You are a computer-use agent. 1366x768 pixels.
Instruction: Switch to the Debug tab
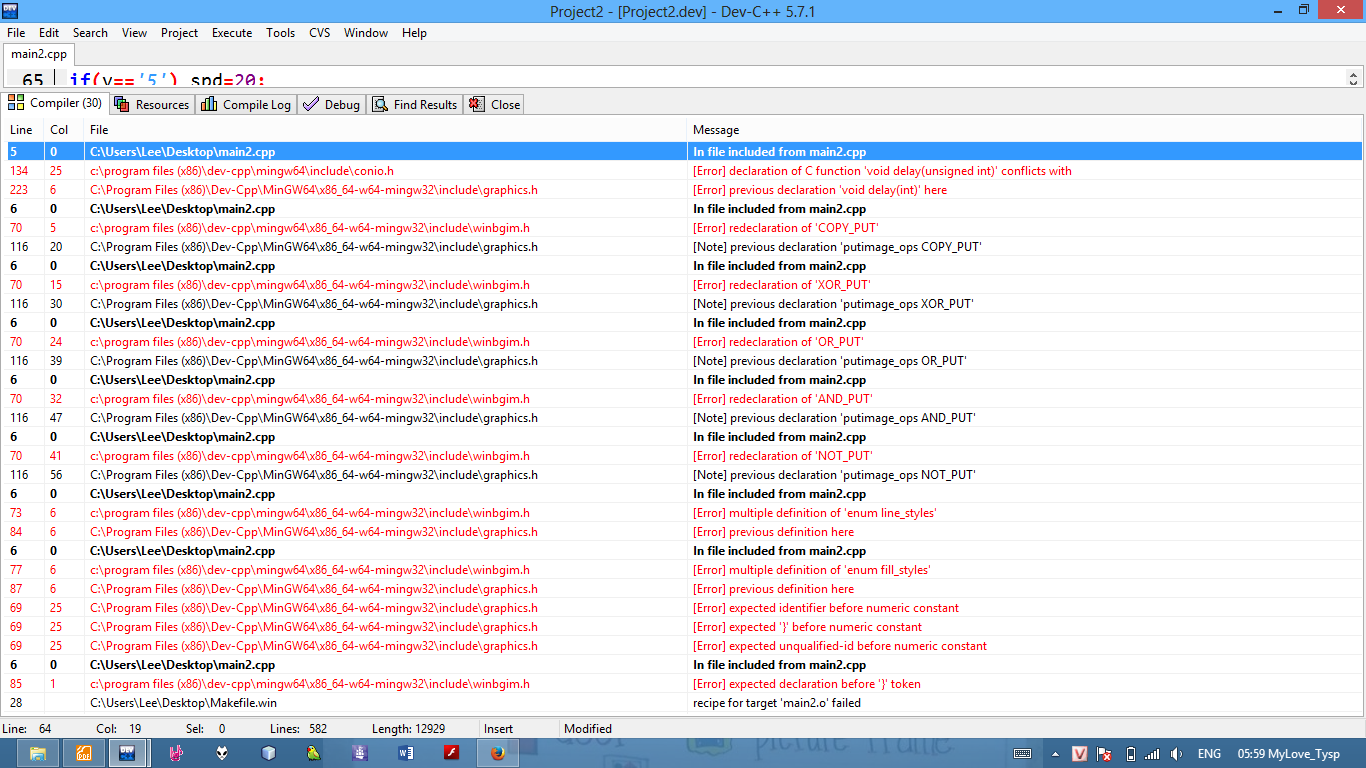click(332, 104)
